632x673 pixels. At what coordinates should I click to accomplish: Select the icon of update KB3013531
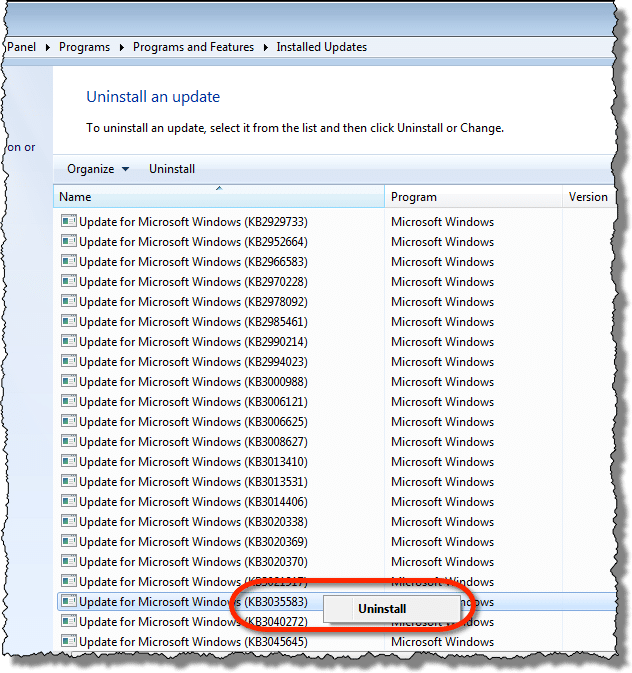(69, 481)
